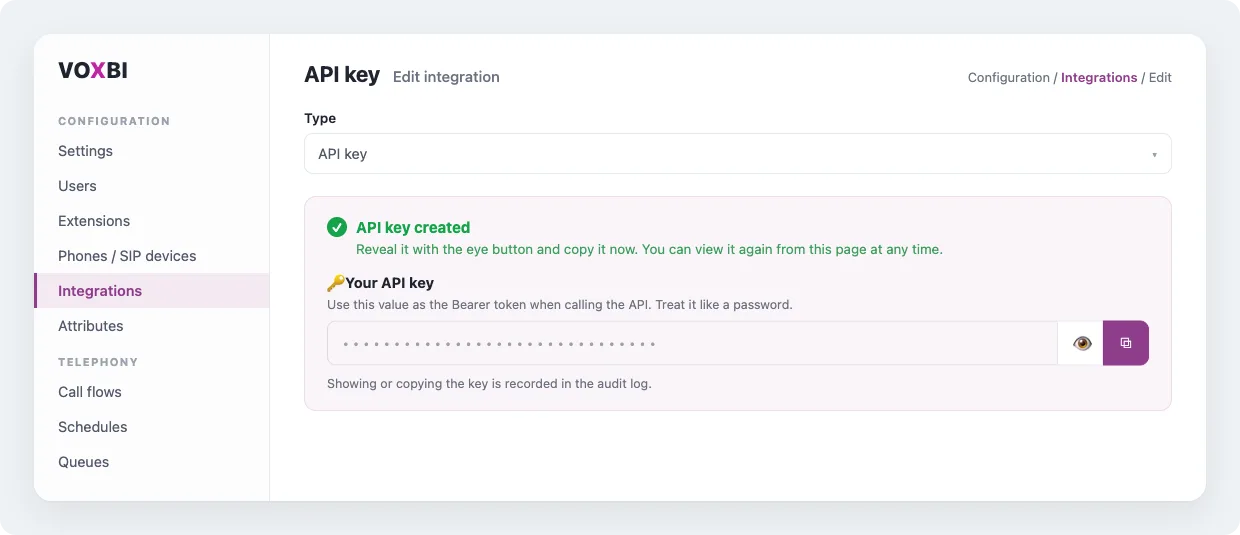Reveal the API key with the eye button

coord(1081,343)
